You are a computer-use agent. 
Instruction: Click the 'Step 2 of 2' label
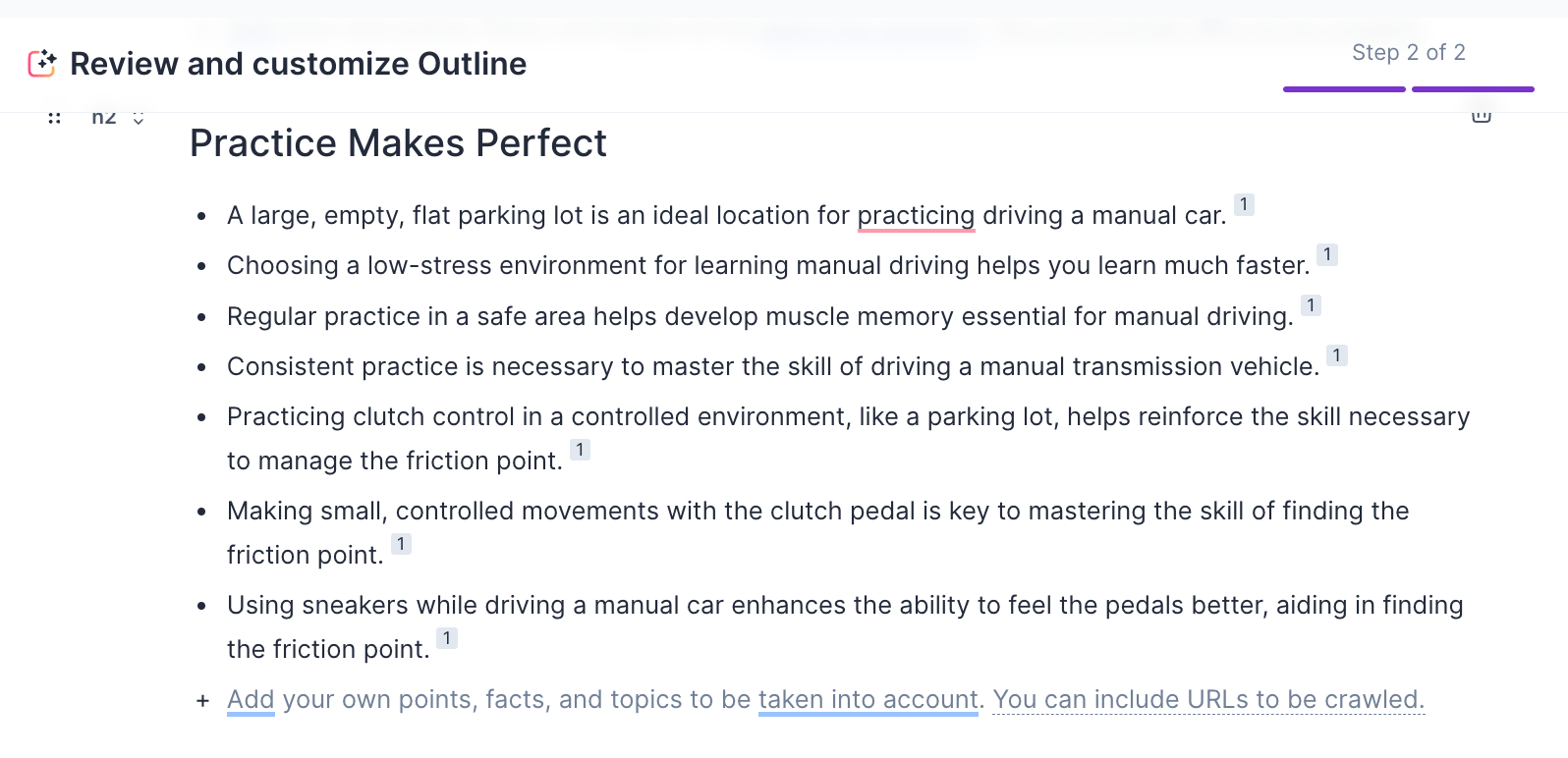tap(1408, 52)
